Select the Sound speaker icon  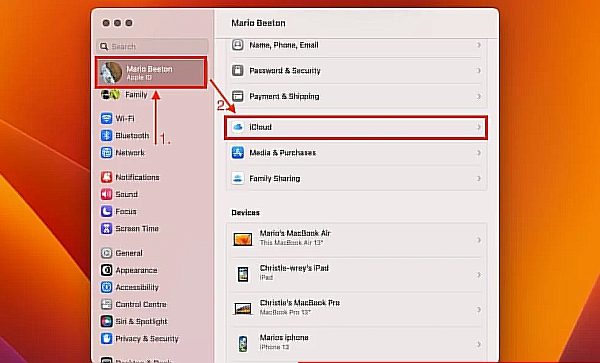(x=106, y=194)
